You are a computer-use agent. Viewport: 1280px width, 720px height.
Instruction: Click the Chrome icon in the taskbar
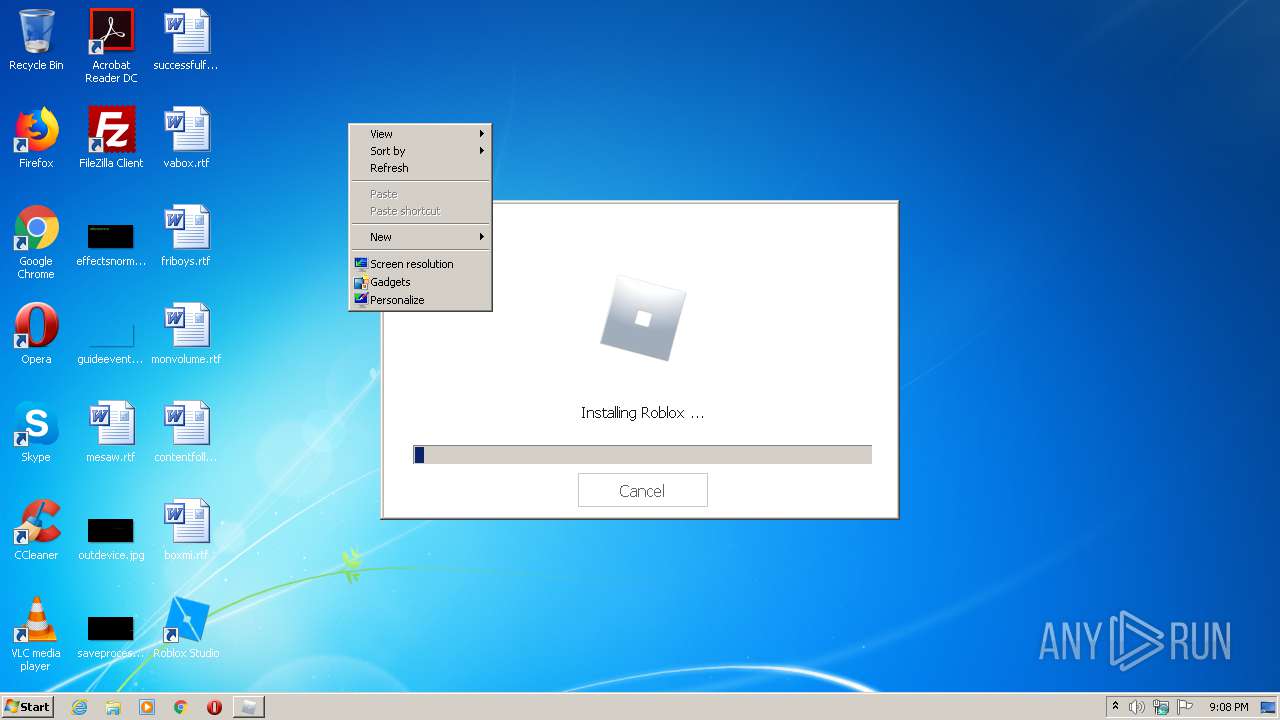(x=180, y=707)
